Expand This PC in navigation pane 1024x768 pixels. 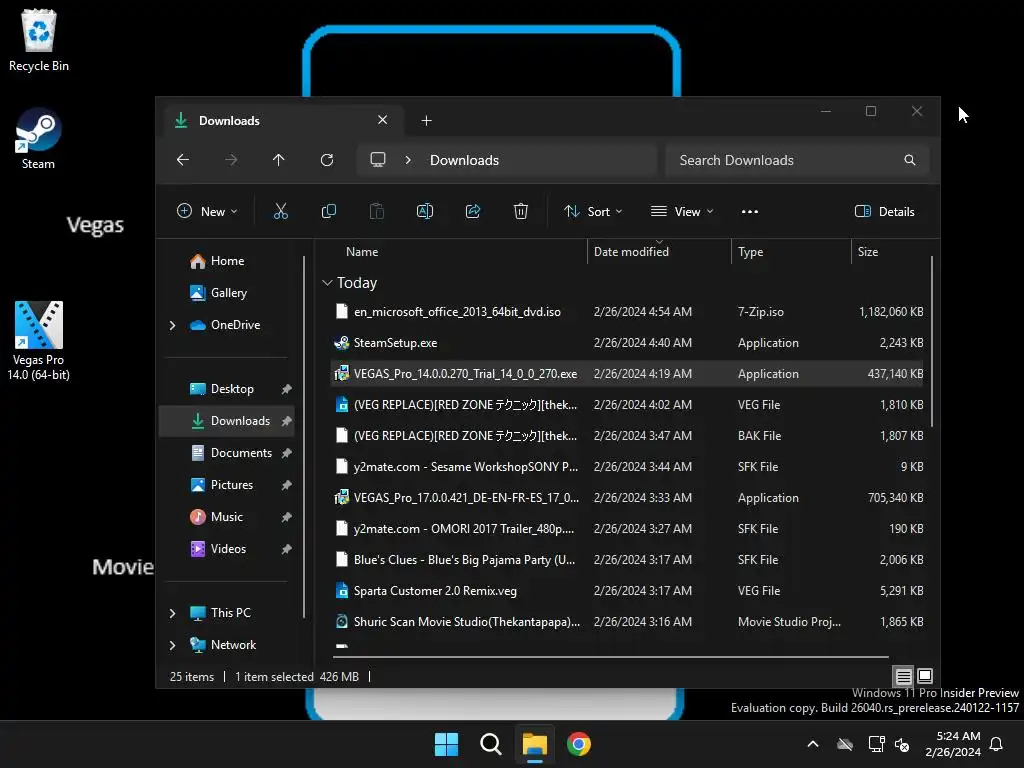click(172, 613)
